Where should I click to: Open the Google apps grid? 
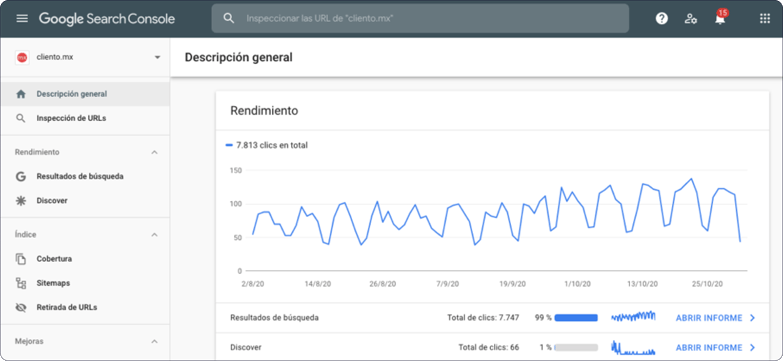click(765, 18)
